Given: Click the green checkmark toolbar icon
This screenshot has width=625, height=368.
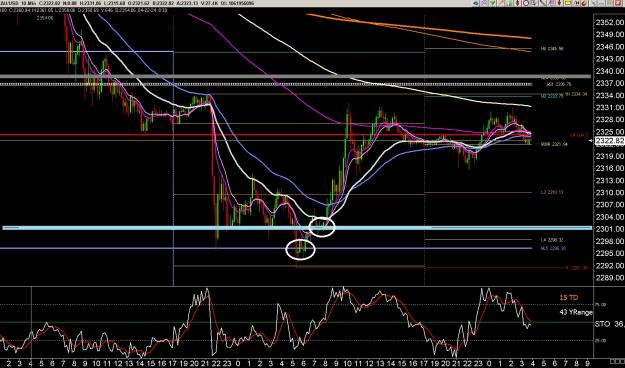Looking at the screenshot, I should pyautogui.click(x=492, y=3).
